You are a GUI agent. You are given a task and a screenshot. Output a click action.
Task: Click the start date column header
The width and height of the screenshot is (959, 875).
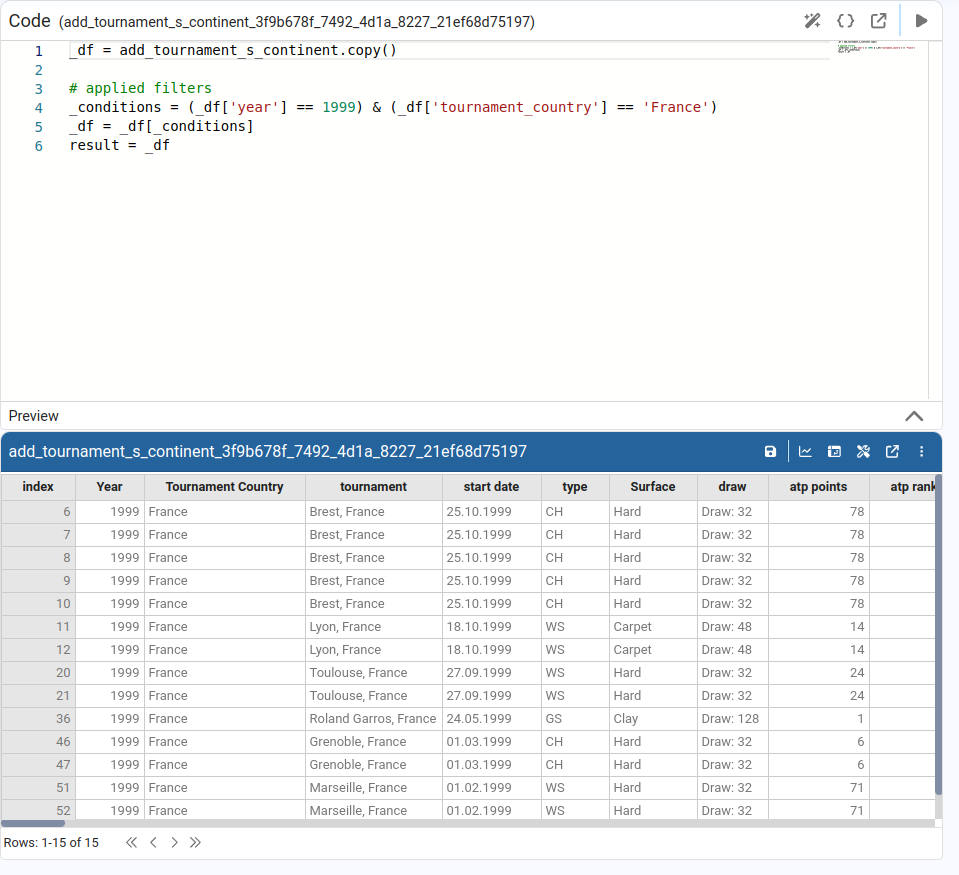click(x=491, y=487)
